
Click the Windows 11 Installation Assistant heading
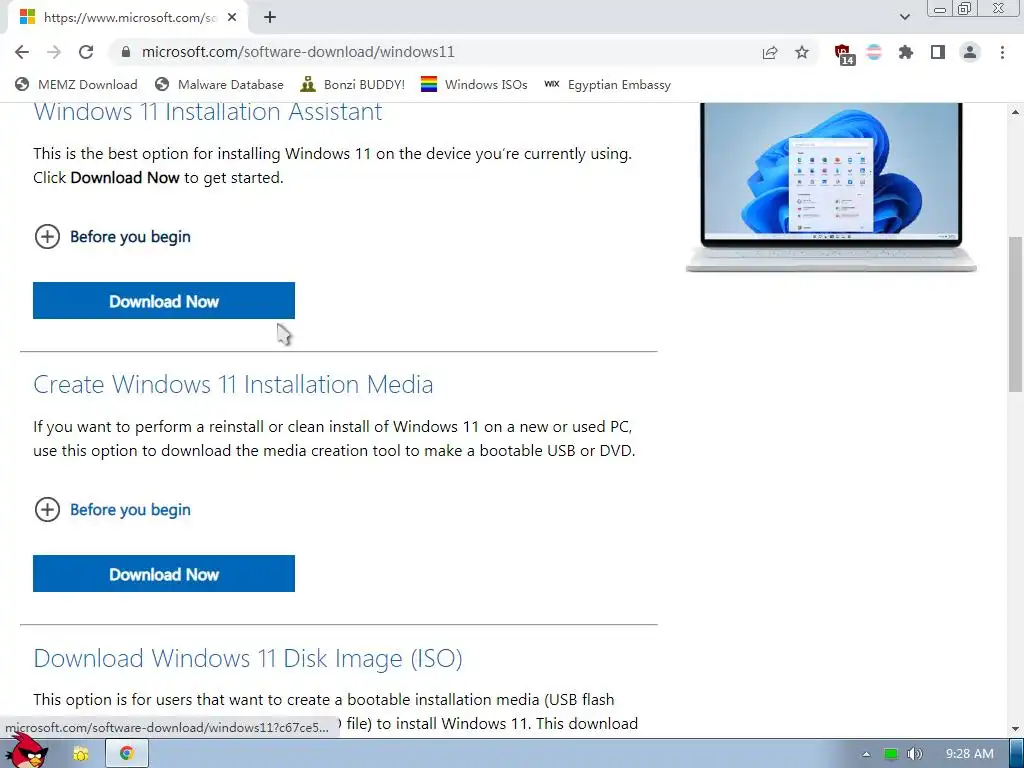coord(208,112)
